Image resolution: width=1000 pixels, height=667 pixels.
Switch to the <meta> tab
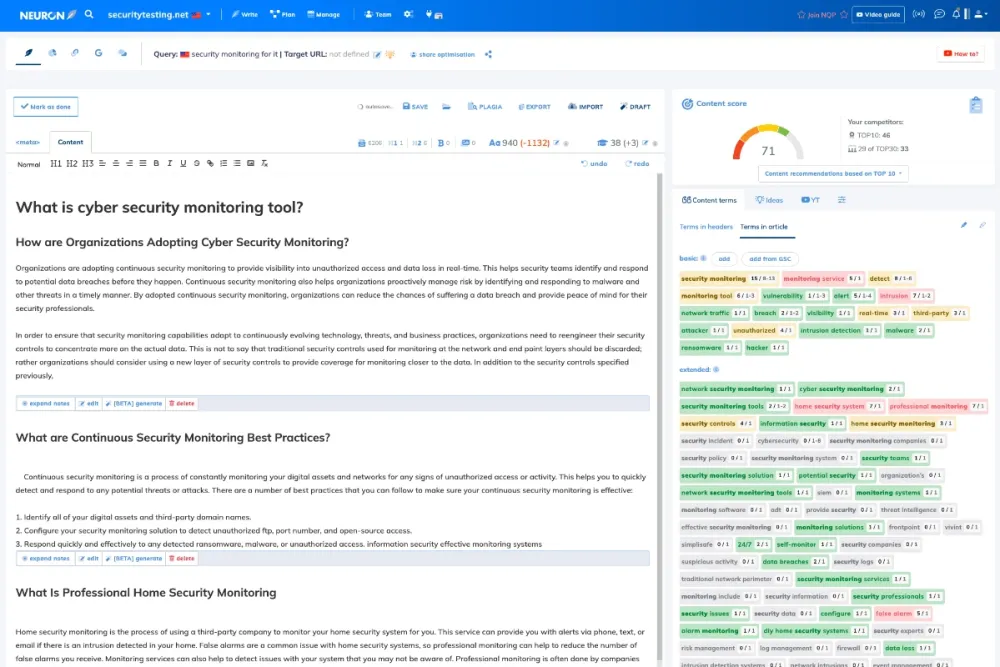pyautogui.click(x=27, y=142)
